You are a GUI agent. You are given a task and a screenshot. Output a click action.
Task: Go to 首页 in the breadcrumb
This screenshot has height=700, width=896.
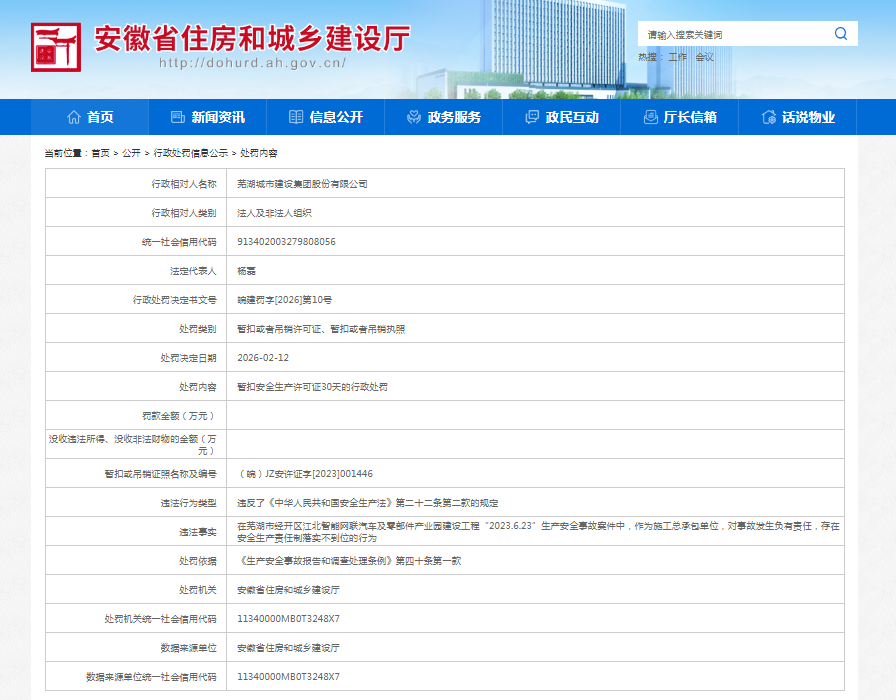[100, 153]
